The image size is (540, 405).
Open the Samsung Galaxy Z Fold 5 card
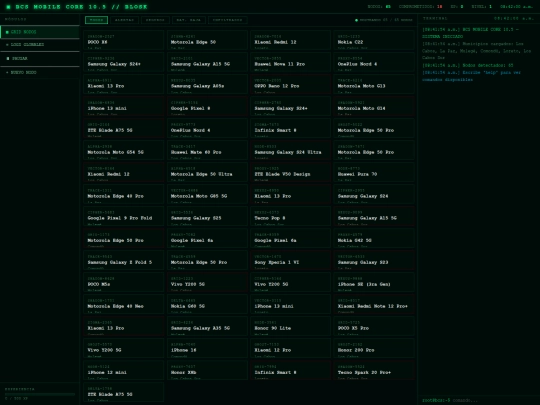click(x=124, y=260)
